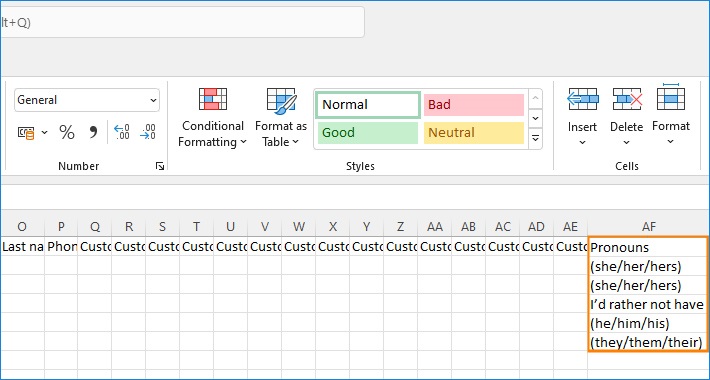Select column AE header

[571, 226]
